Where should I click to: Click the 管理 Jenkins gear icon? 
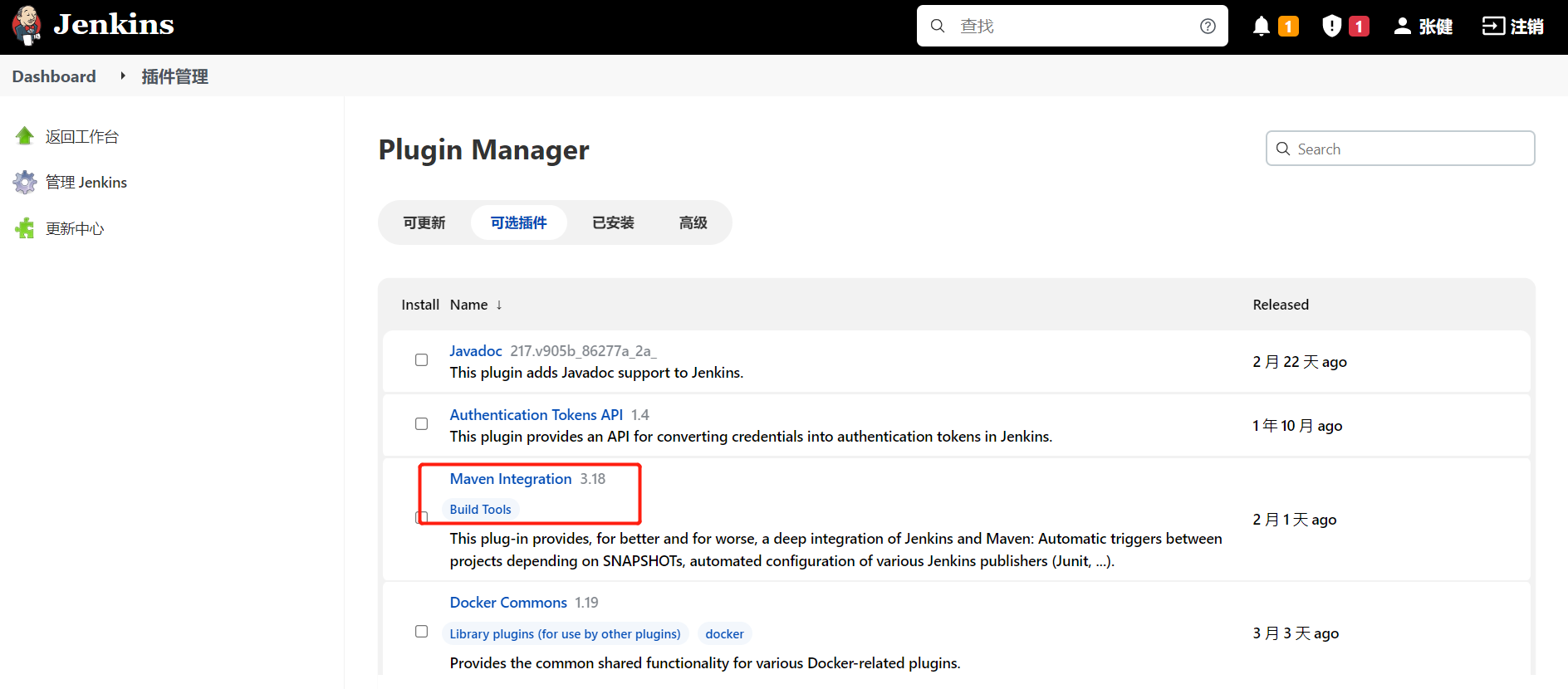(25, 183)
